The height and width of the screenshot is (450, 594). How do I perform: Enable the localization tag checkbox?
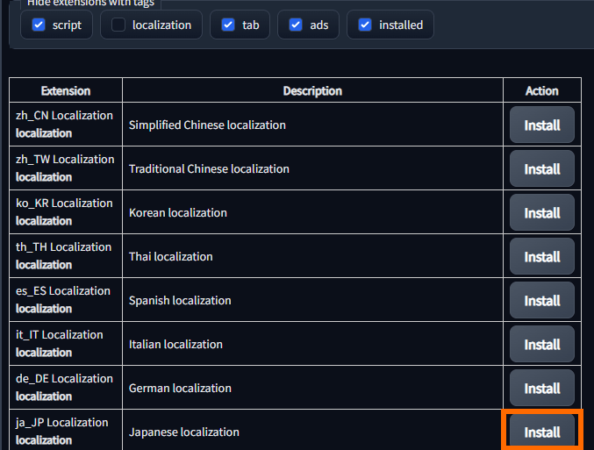pos(118,25)
